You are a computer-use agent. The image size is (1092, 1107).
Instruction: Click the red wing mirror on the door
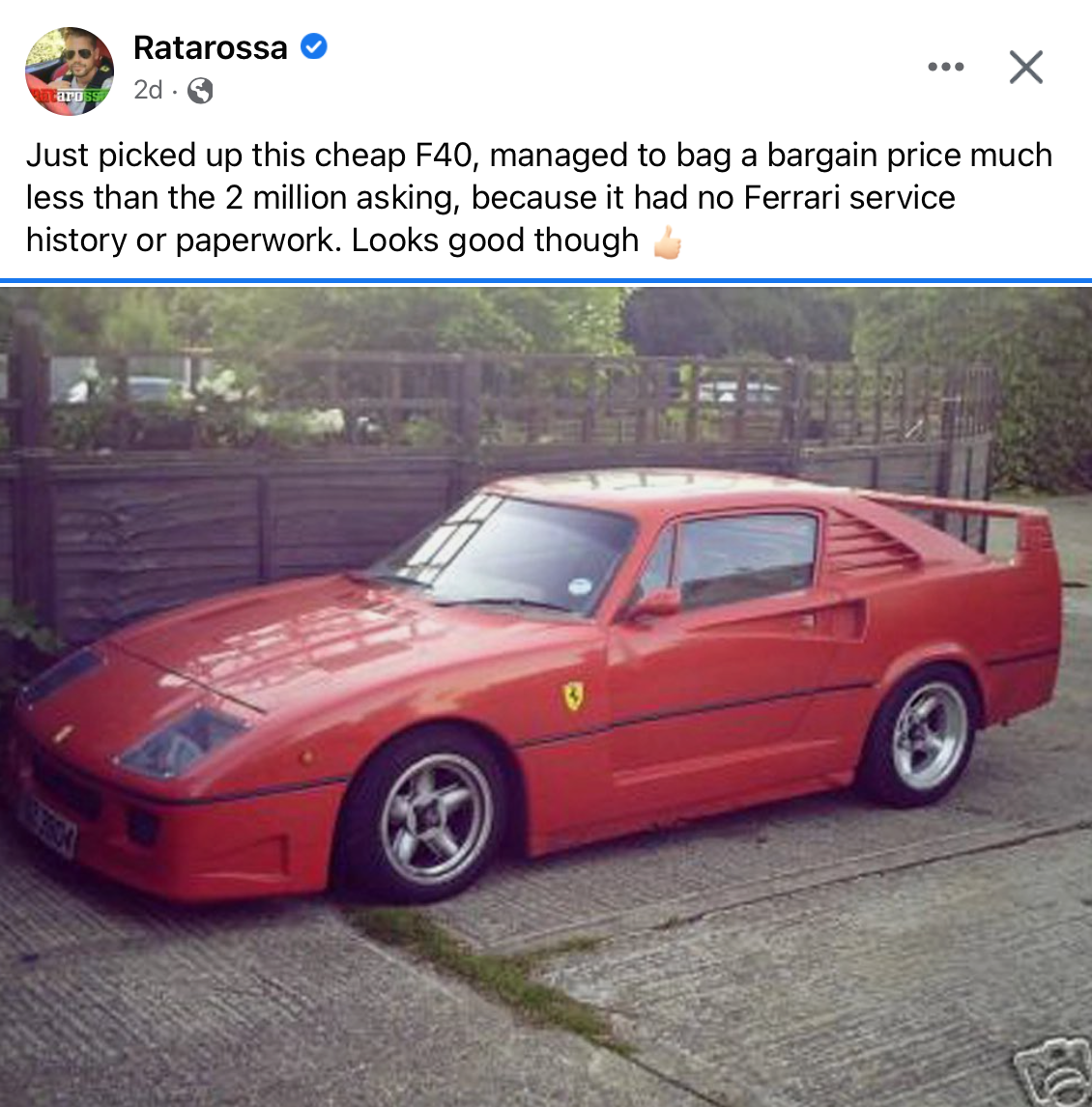[657, 605]
